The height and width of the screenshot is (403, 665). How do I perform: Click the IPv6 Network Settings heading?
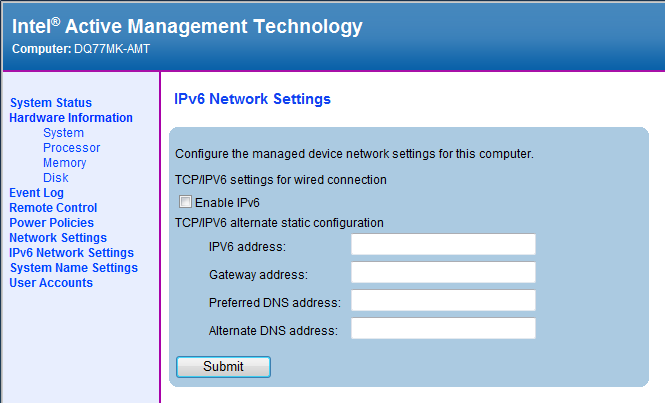[x=246, y=100]
